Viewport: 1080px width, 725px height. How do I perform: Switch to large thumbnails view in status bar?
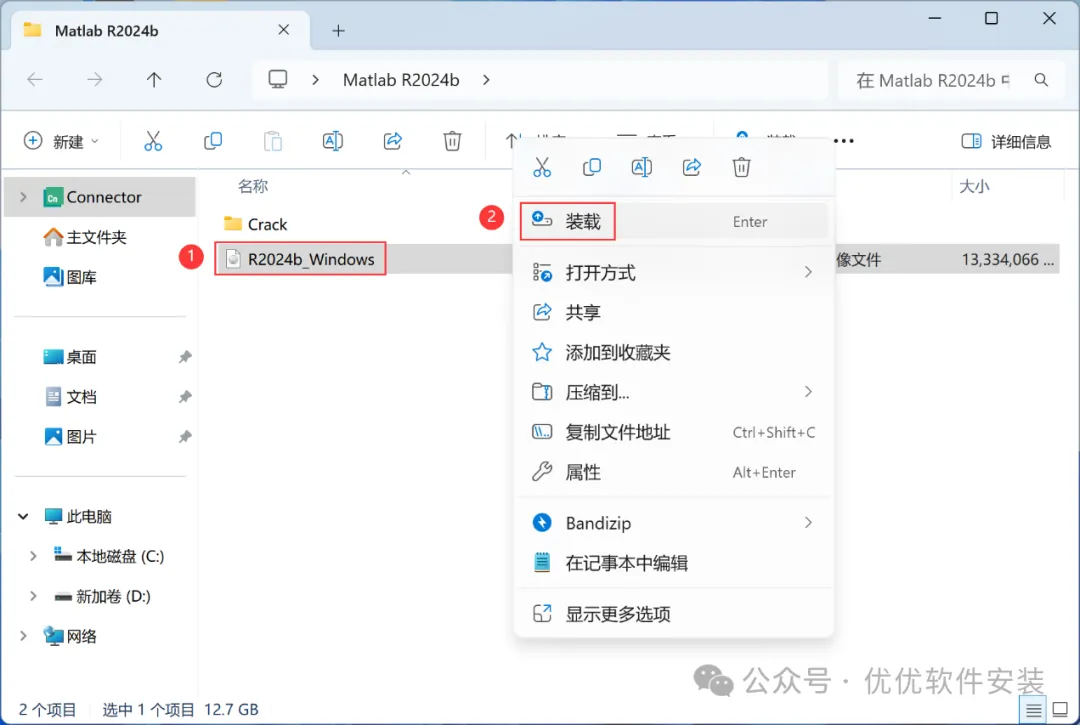point(1061,710)
